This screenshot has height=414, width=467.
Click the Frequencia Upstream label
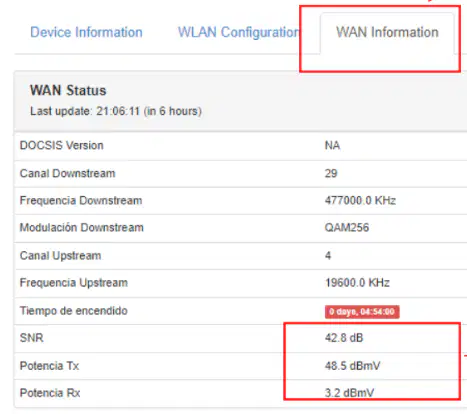(74, 283)
